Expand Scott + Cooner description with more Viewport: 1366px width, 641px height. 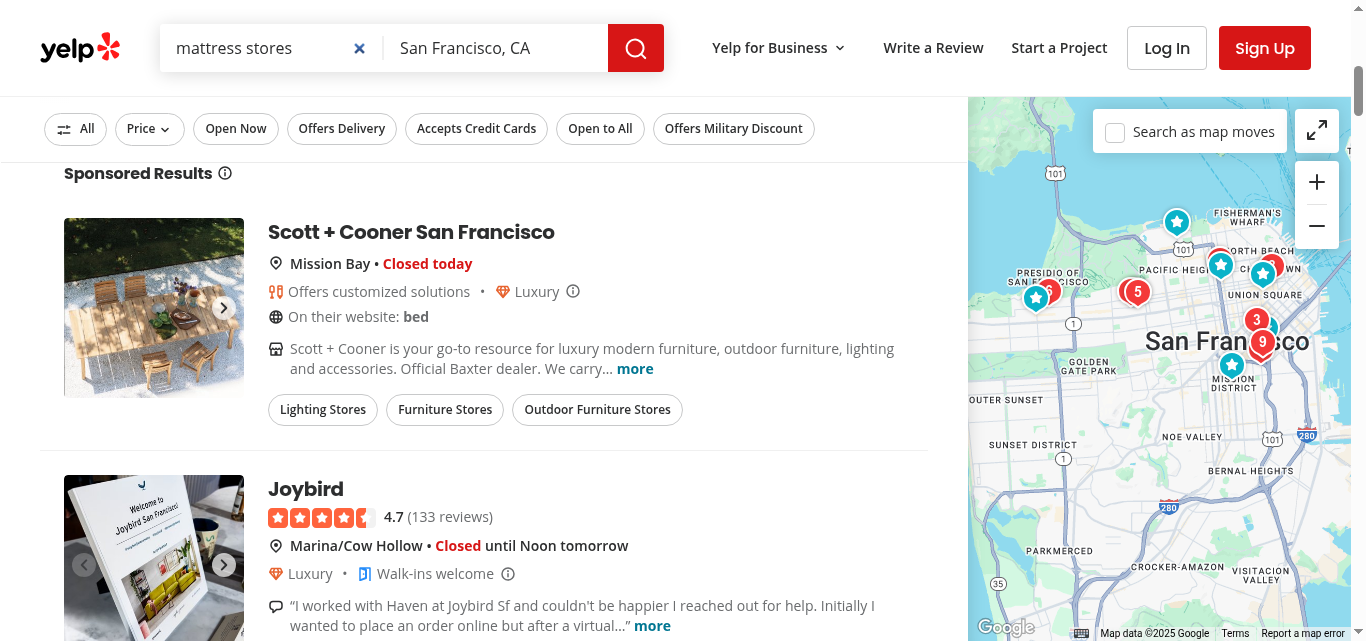[x=635, y=369]
